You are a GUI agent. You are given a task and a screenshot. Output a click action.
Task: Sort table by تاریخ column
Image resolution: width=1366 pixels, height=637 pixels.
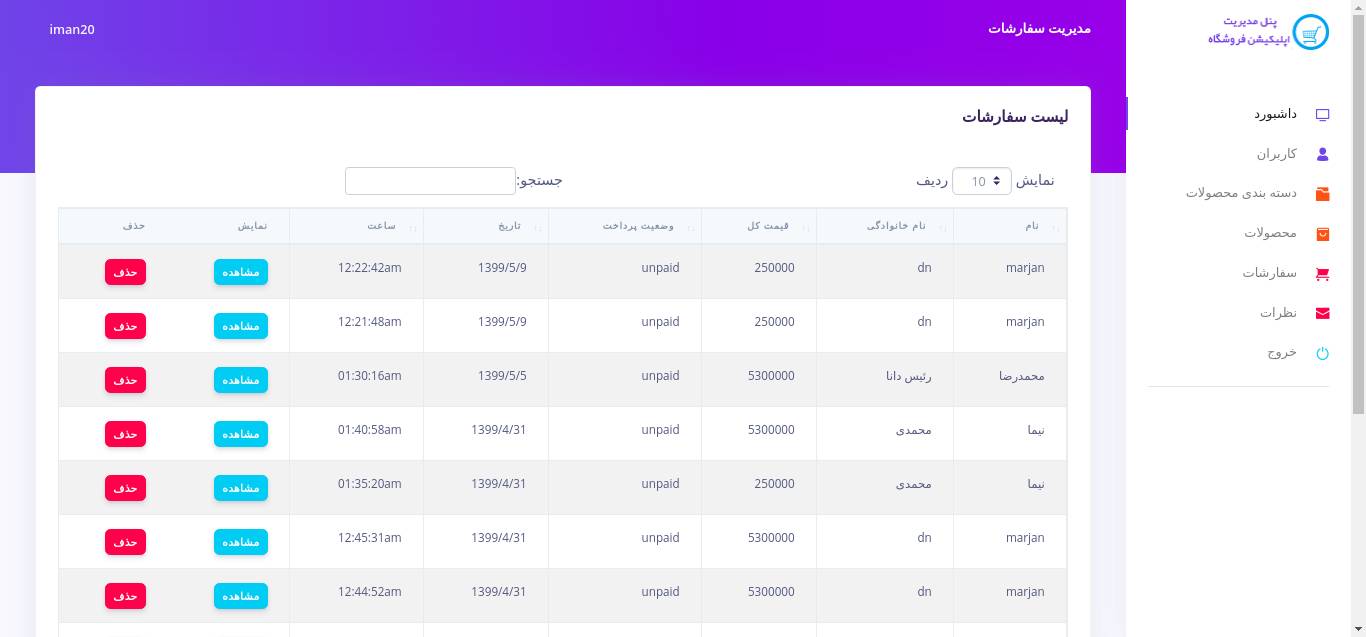[510, 226]
